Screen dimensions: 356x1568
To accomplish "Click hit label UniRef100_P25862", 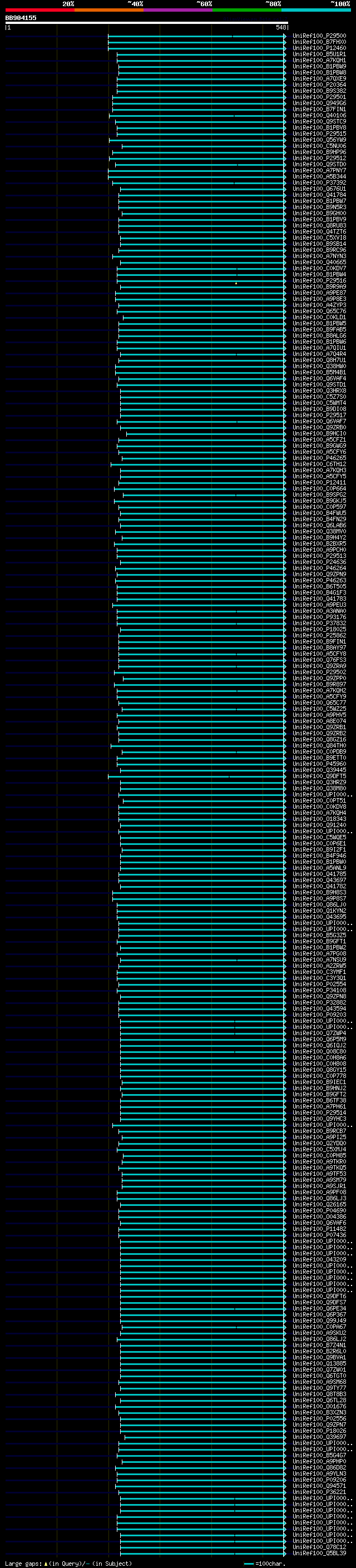I will [319, 635].
